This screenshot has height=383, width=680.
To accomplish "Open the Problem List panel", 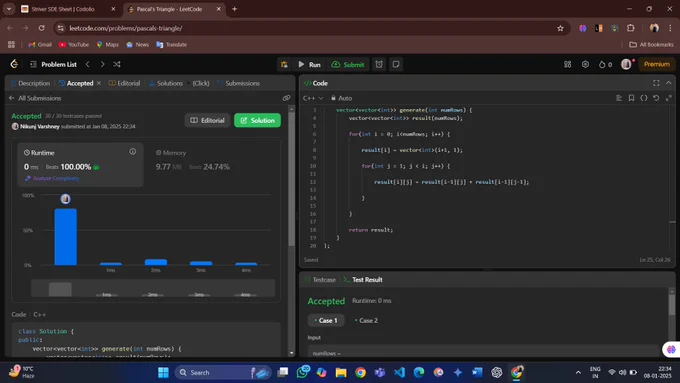I will tap(53, 64).
